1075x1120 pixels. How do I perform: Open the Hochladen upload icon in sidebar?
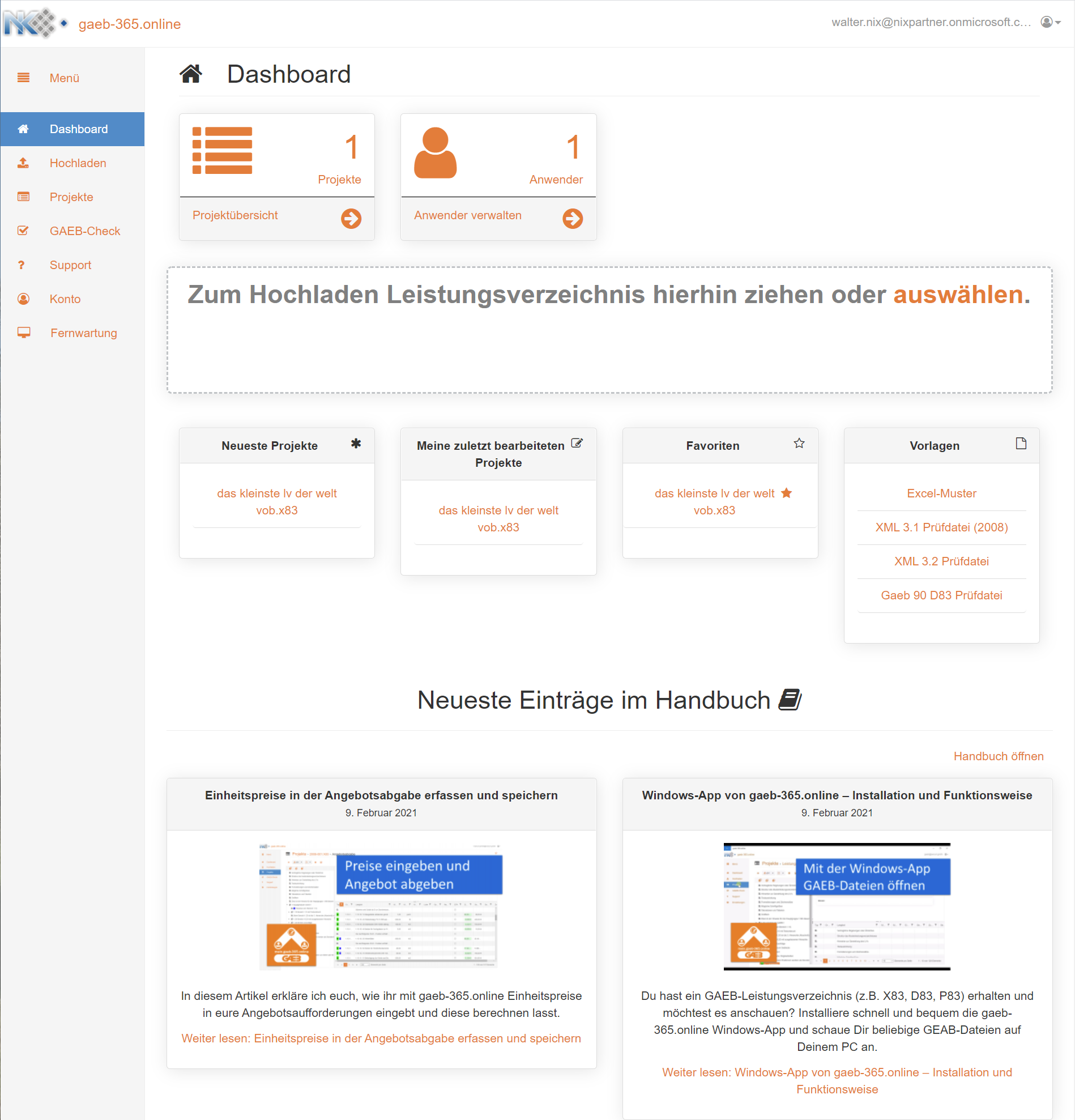23,163
